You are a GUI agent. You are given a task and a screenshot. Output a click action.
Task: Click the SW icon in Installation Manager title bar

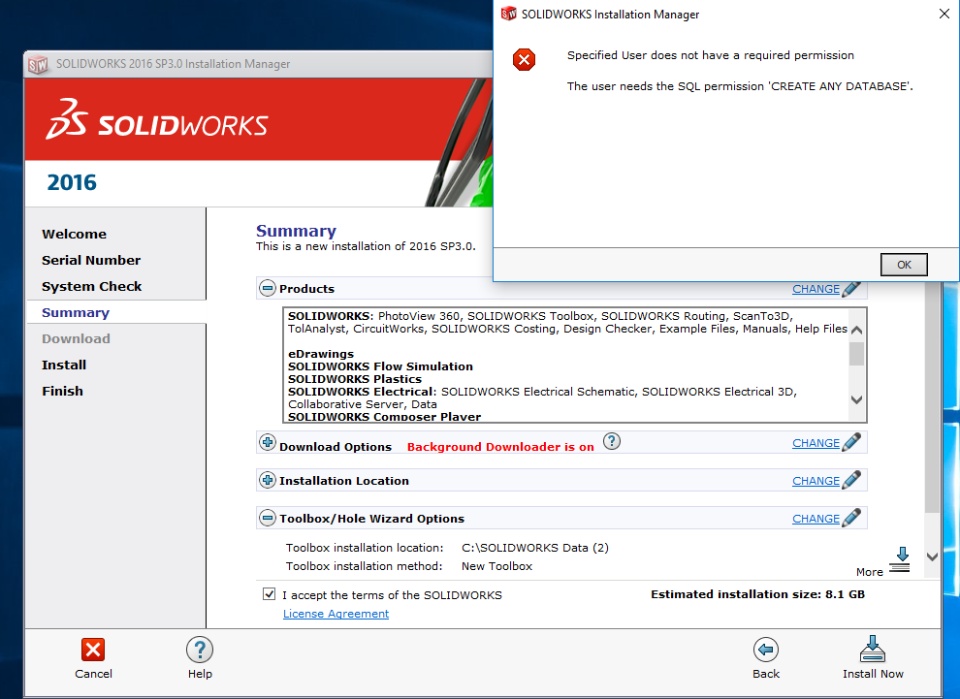[38, 64]
